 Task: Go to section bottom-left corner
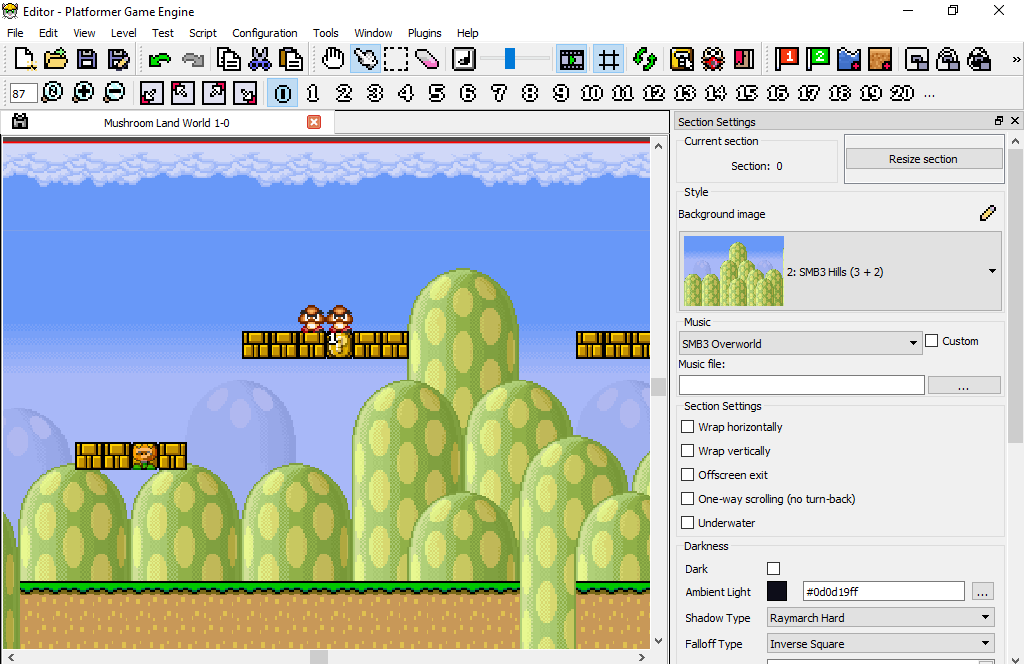pyautogui.click(x=151, y=93)
